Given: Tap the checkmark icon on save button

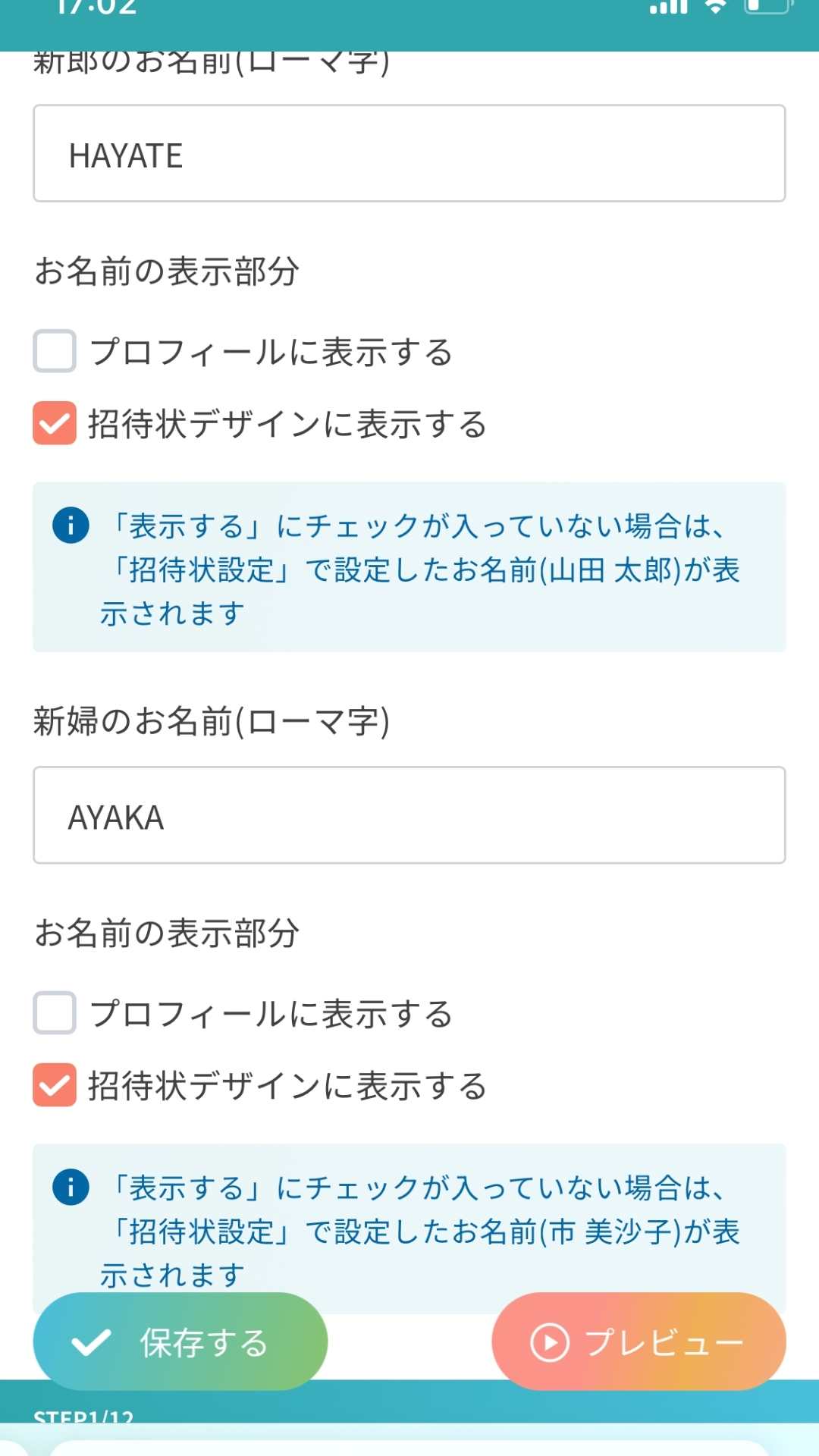Looking at the screenshot, I should (x=91, y=1342).
